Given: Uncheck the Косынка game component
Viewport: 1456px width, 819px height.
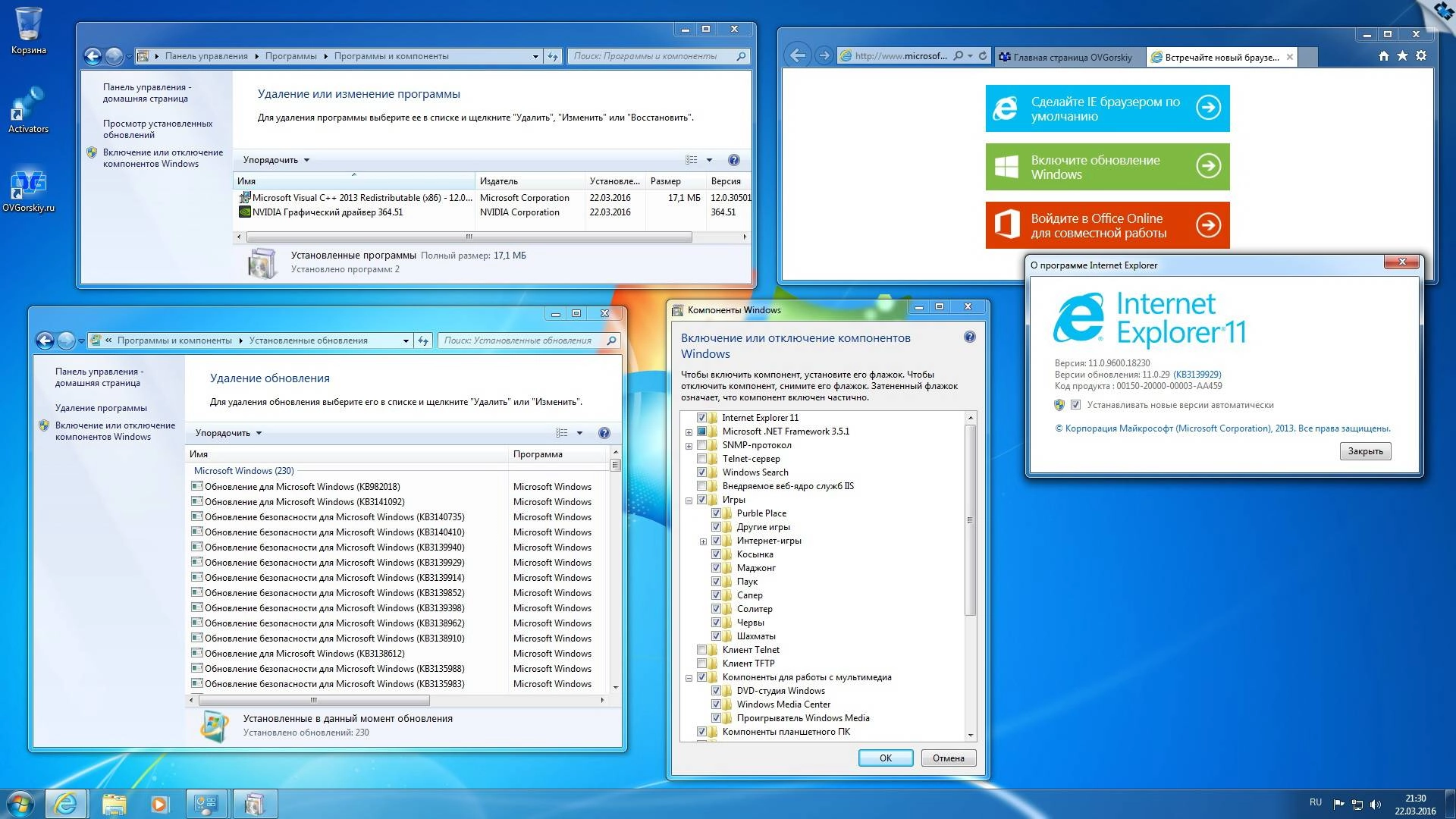Looking at the screenshot, I should (x=717, y=554).
